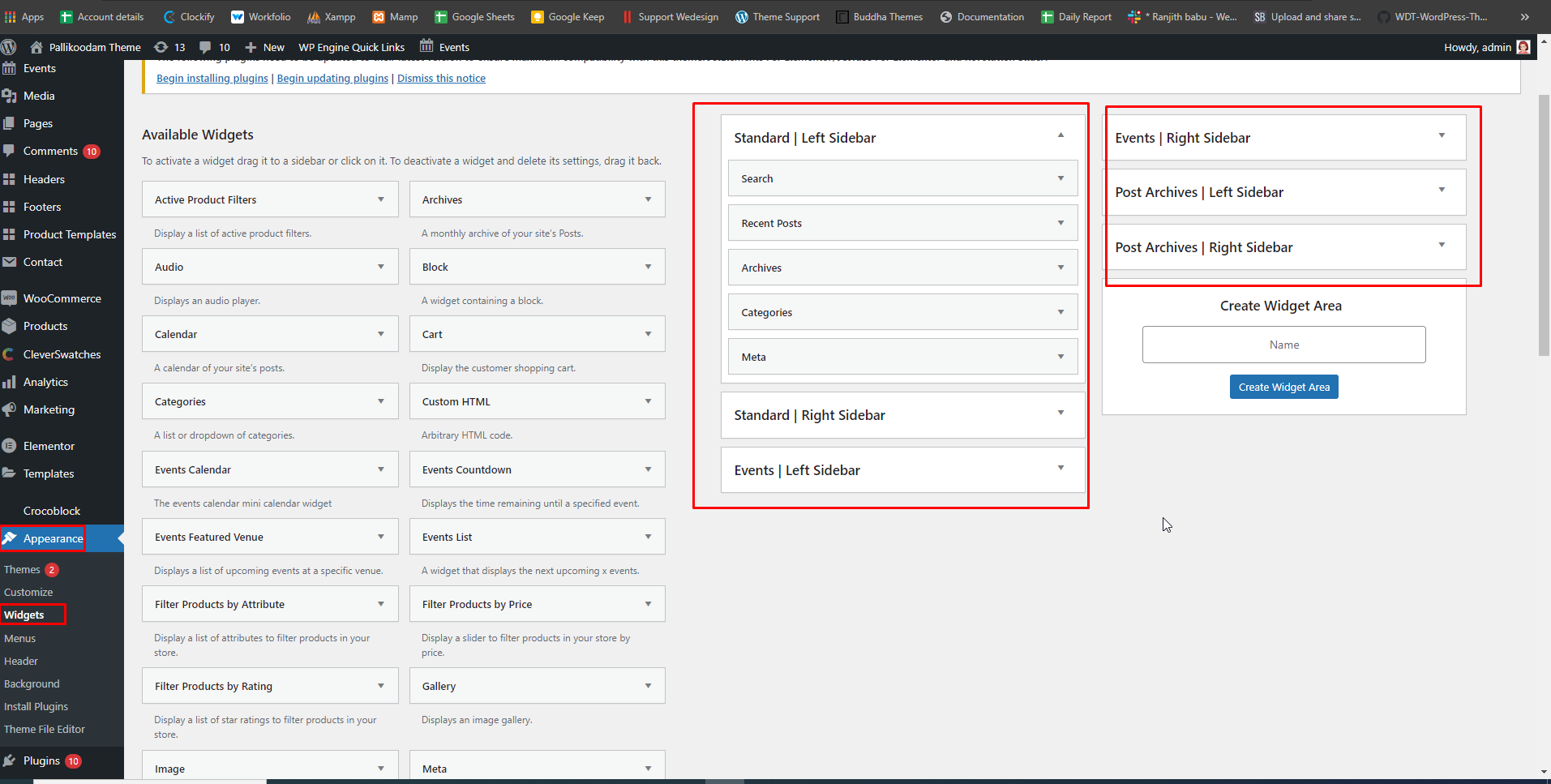
Task: Expand the Post Archives | Right Sidebar area
Action: click(x=1442, y=245)
